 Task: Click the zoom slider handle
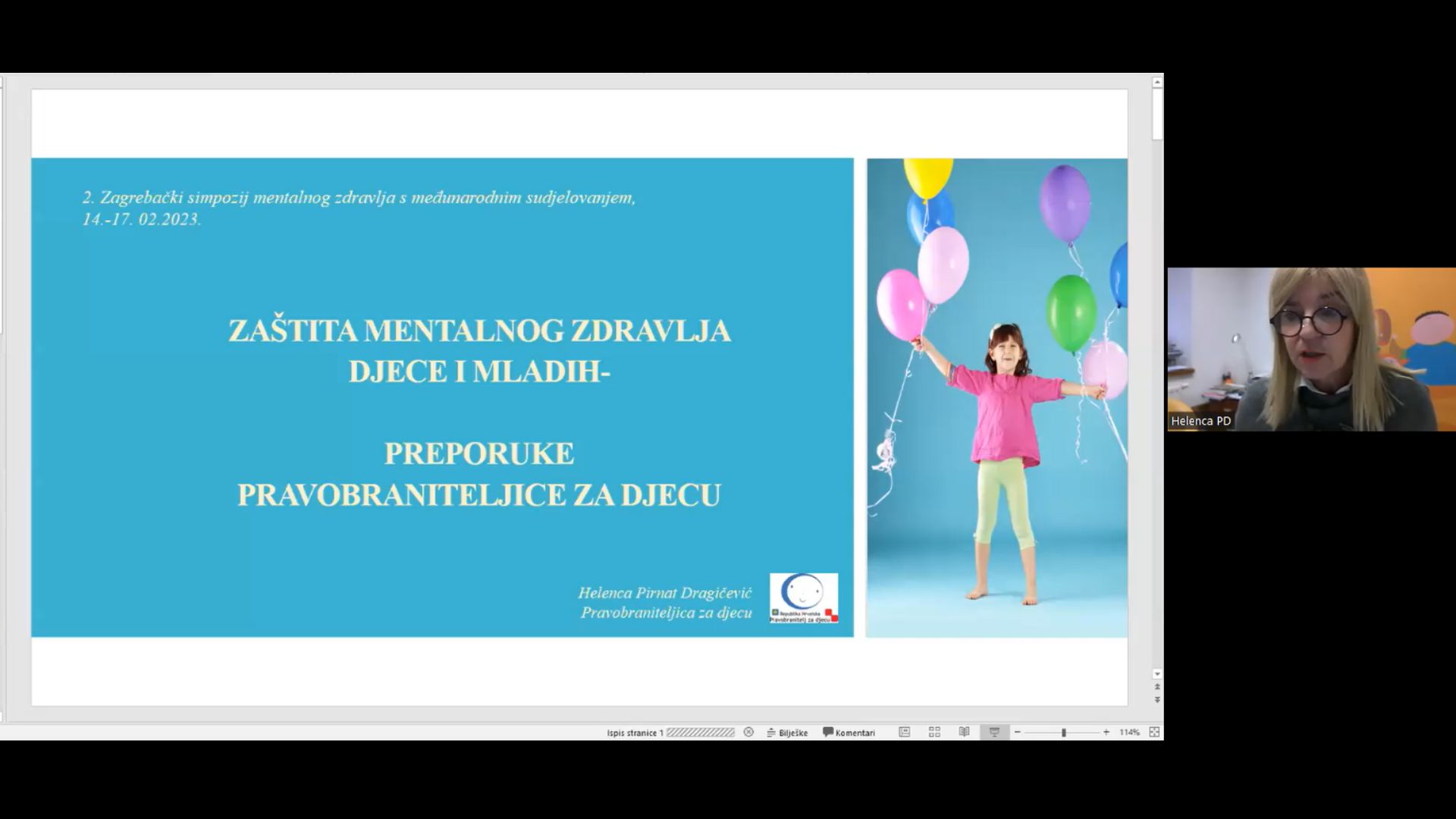pyautogui.click(x=1063, y=732)
